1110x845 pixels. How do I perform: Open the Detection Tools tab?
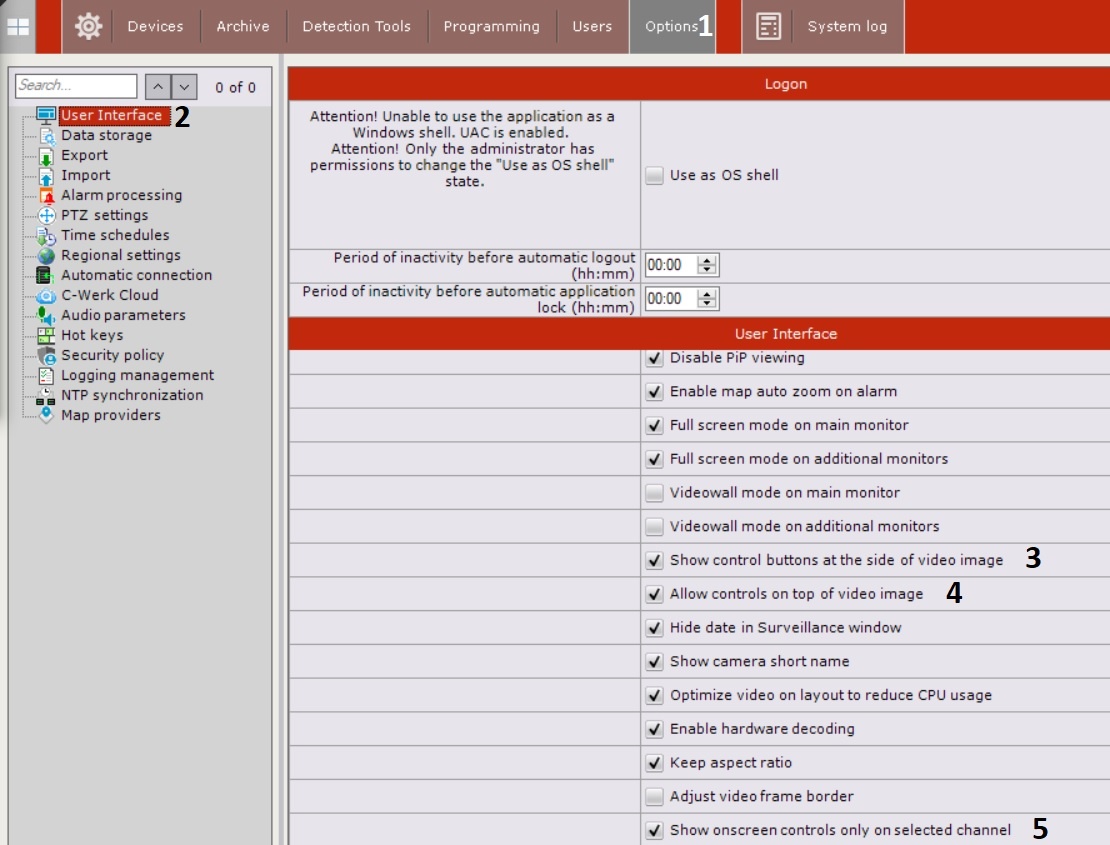tap(356, 27)
